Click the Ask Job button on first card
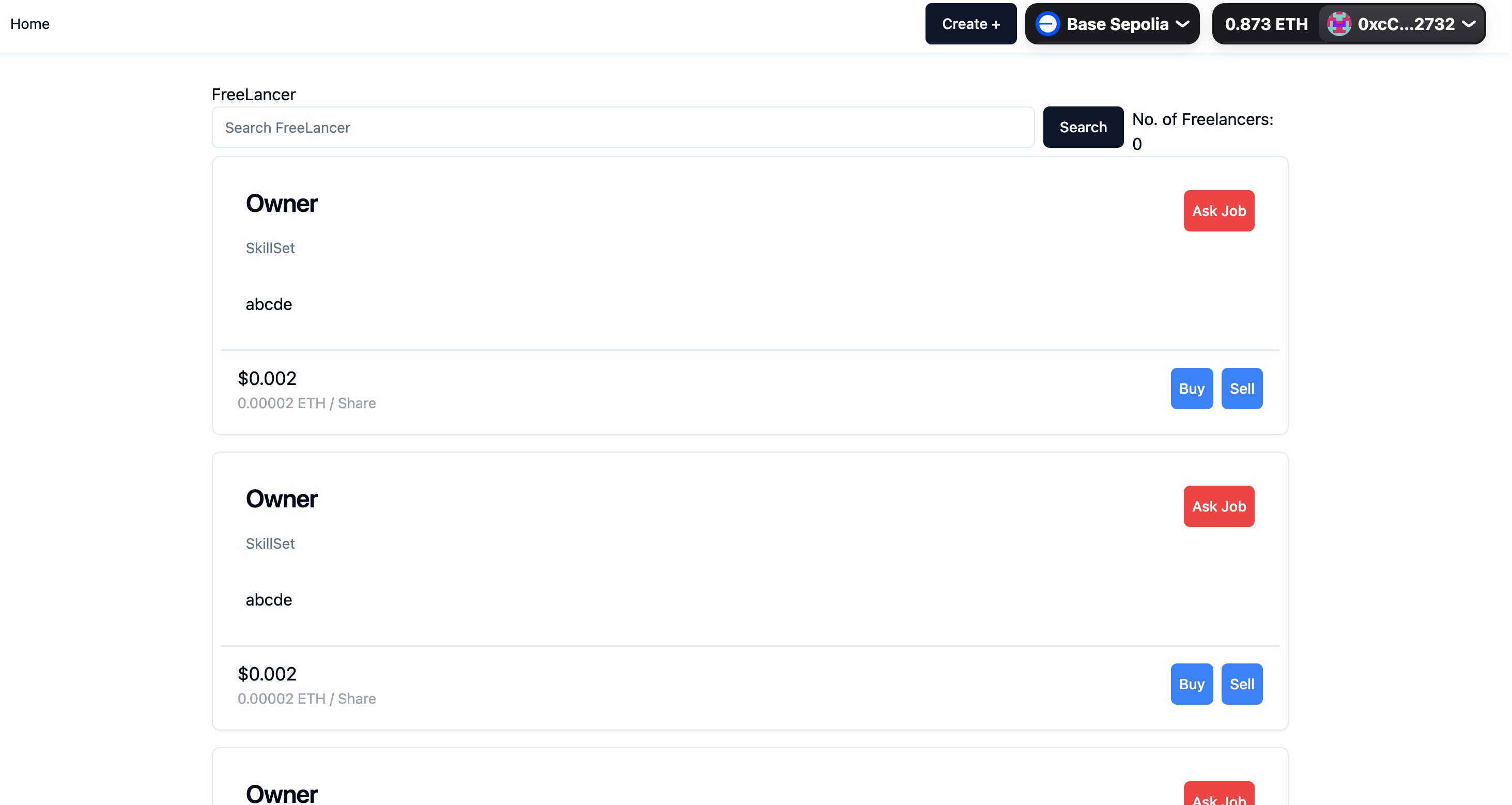 coord(1218,210)
